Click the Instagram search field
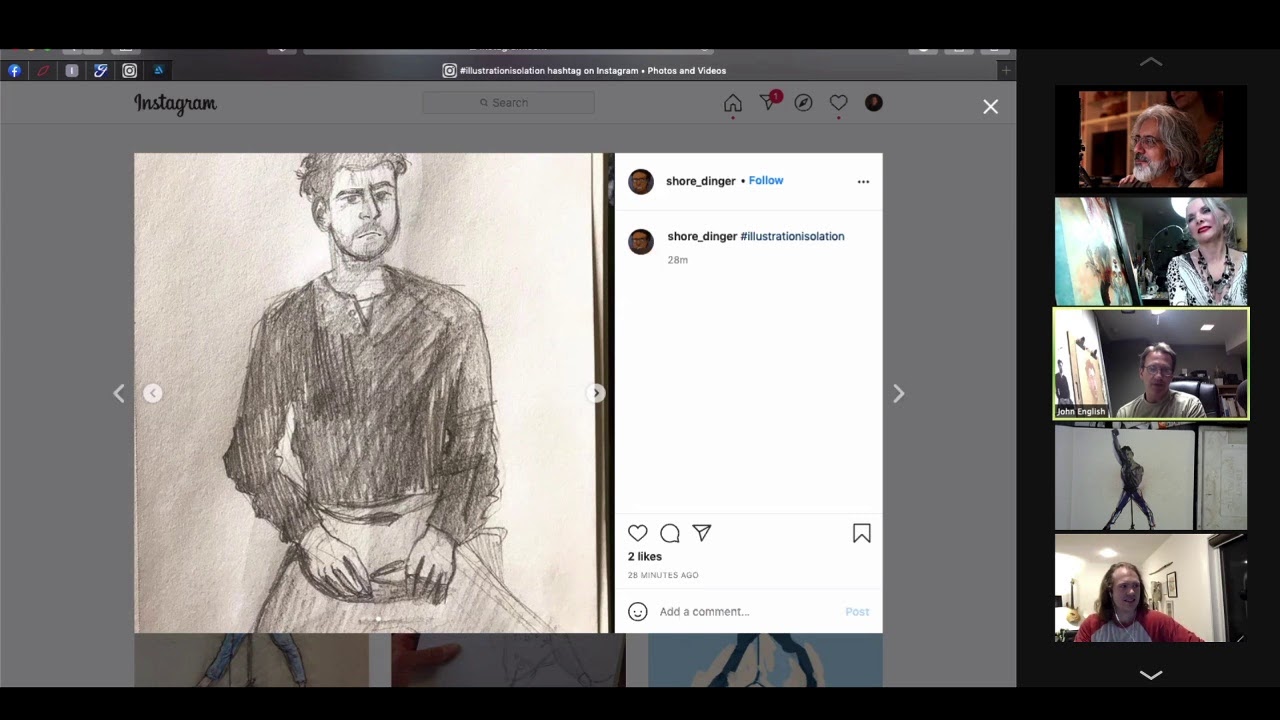 click(508, 102)
